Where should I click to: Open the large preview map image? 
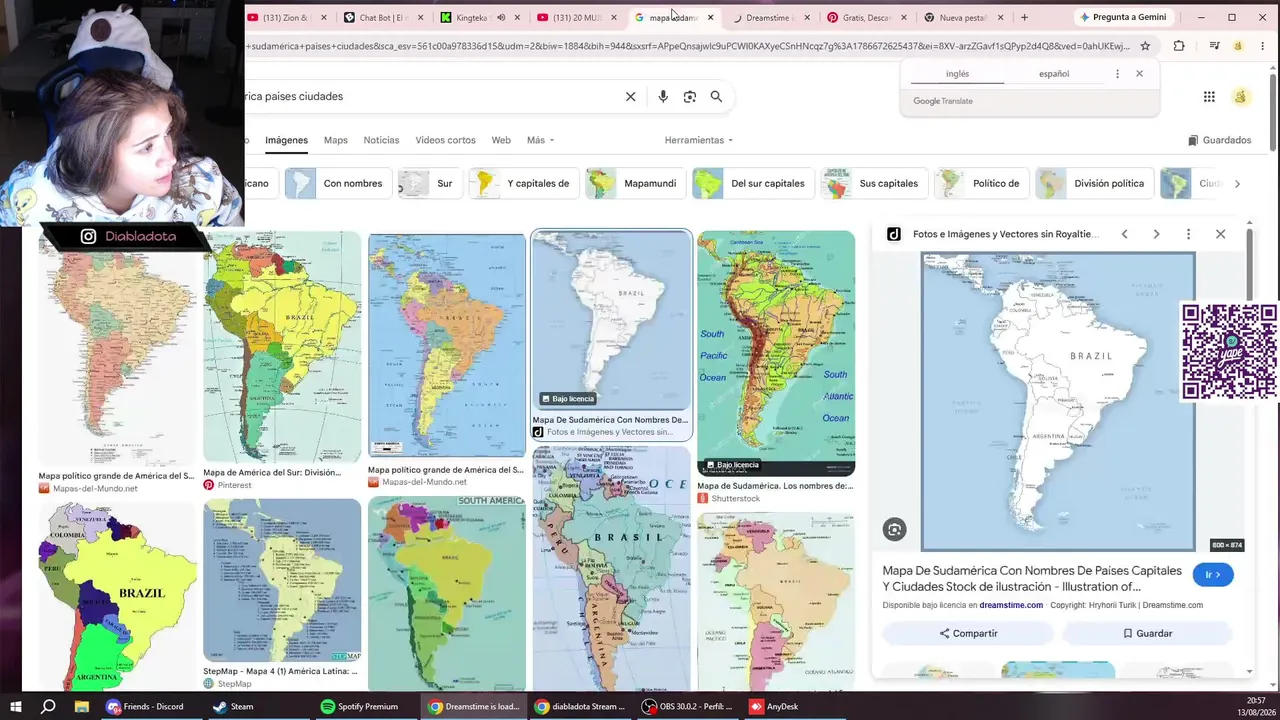coord(1058,402)
